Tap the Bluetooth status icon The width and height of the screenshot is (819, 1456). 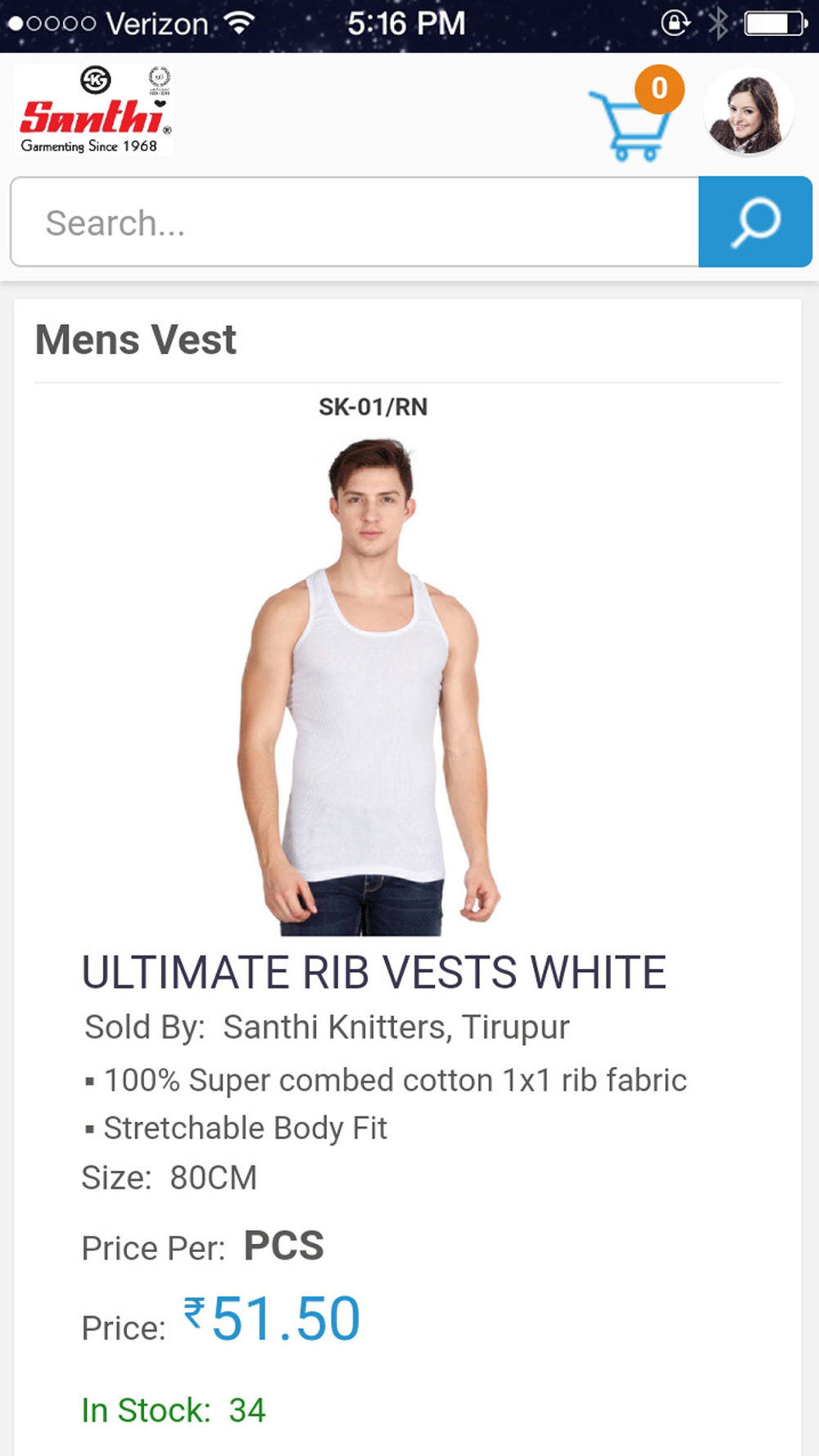click(x=717, y=23)
